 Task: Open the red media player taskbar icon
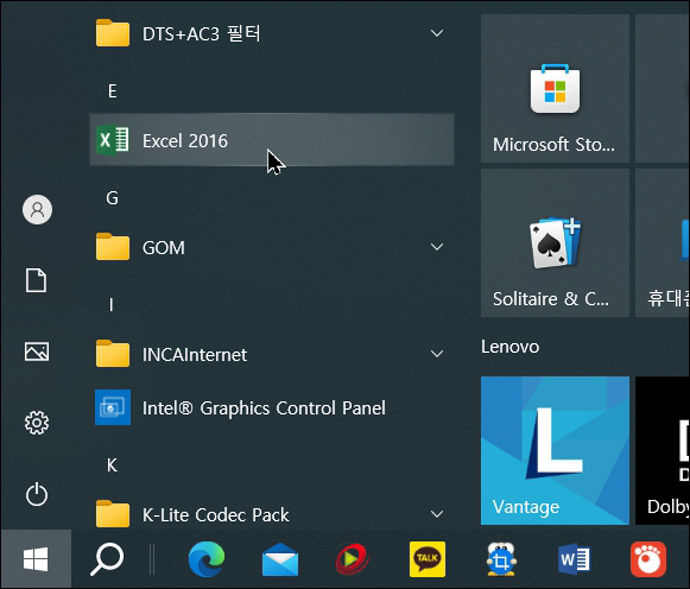pyautogui.click(x=352, y=559)
